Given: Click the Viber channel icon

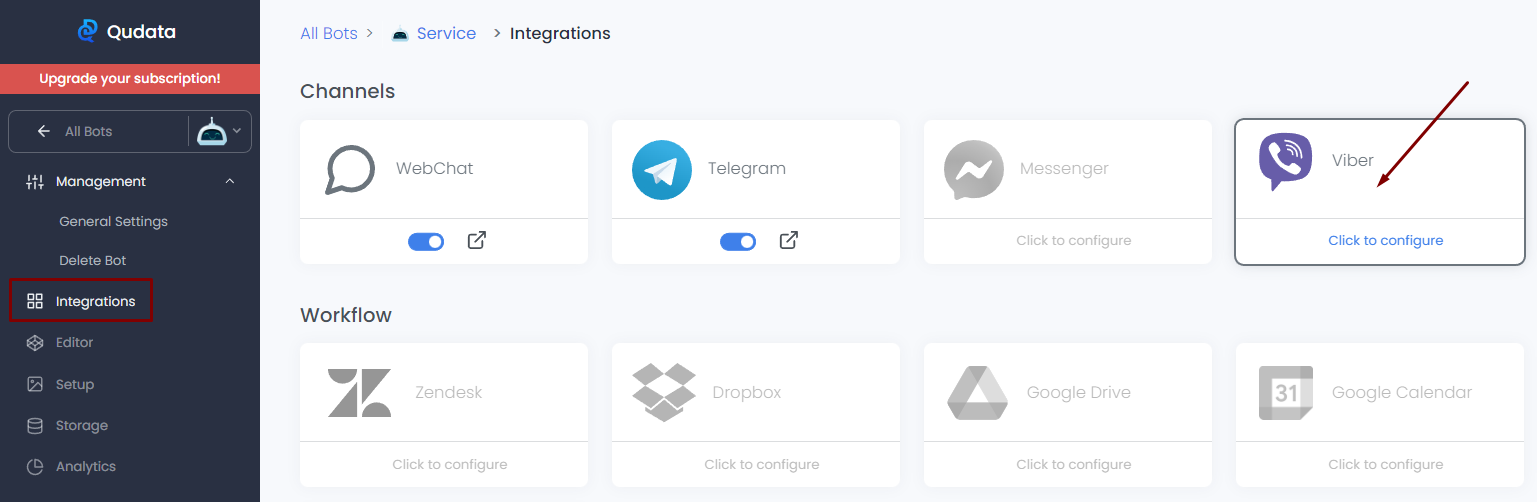Looking at the screenshot, I should [1285, 161].
